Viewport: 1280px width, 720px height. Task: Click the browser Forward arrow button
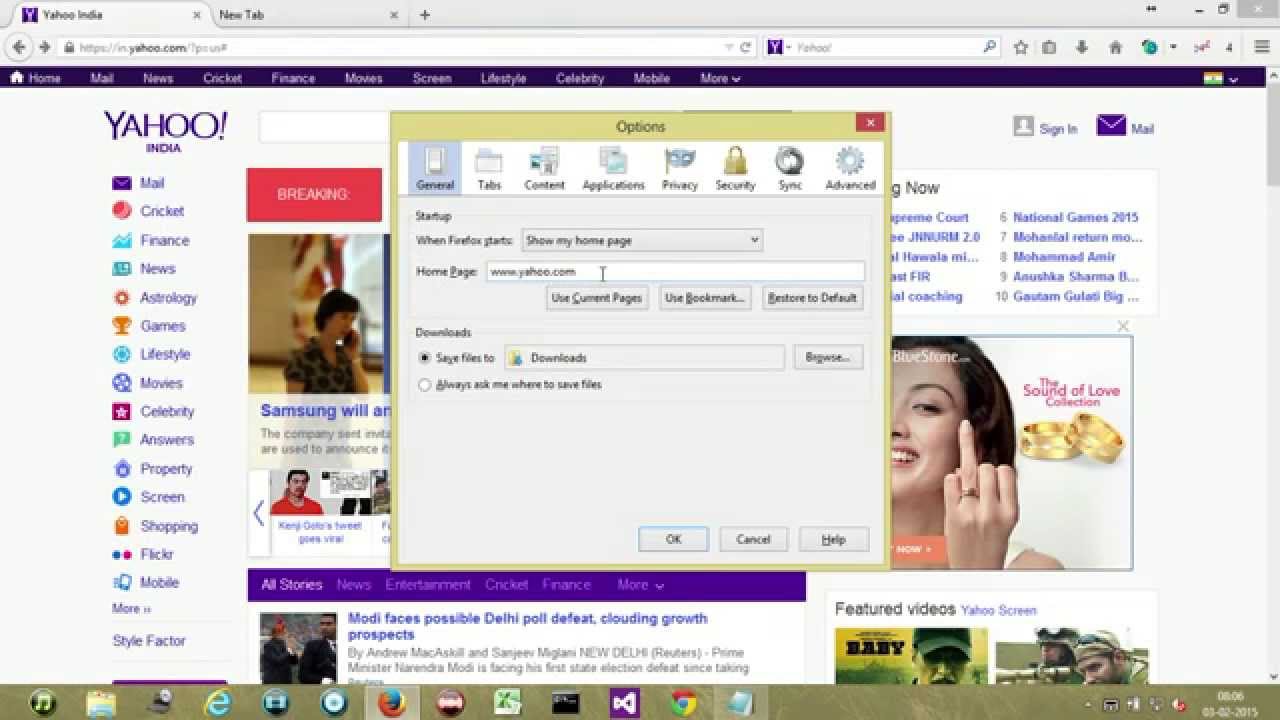pyautogui.click(x=44, y=47)
